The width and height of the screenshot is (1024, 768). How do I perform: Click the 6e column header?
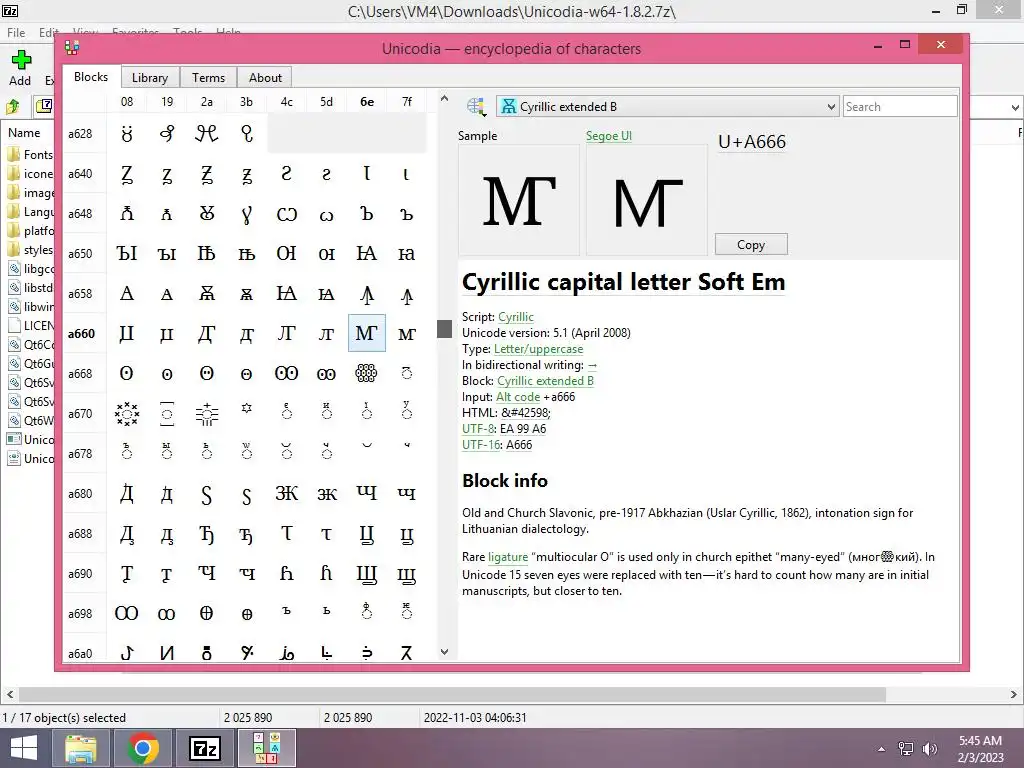(x=367, y=102)
